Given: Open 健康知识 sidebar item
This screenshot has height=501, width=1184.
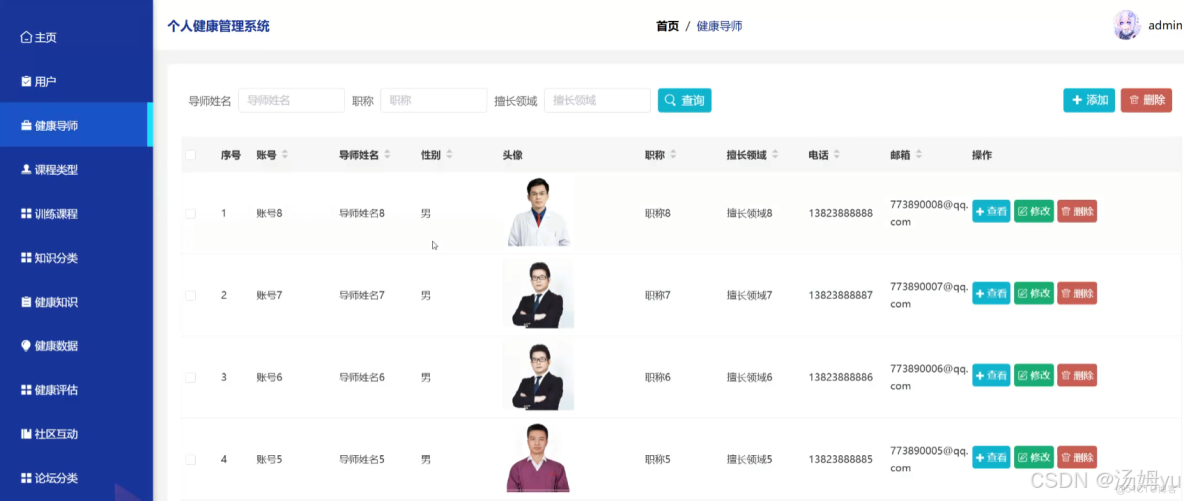Looking at the screenshot, I should point(76,302).
